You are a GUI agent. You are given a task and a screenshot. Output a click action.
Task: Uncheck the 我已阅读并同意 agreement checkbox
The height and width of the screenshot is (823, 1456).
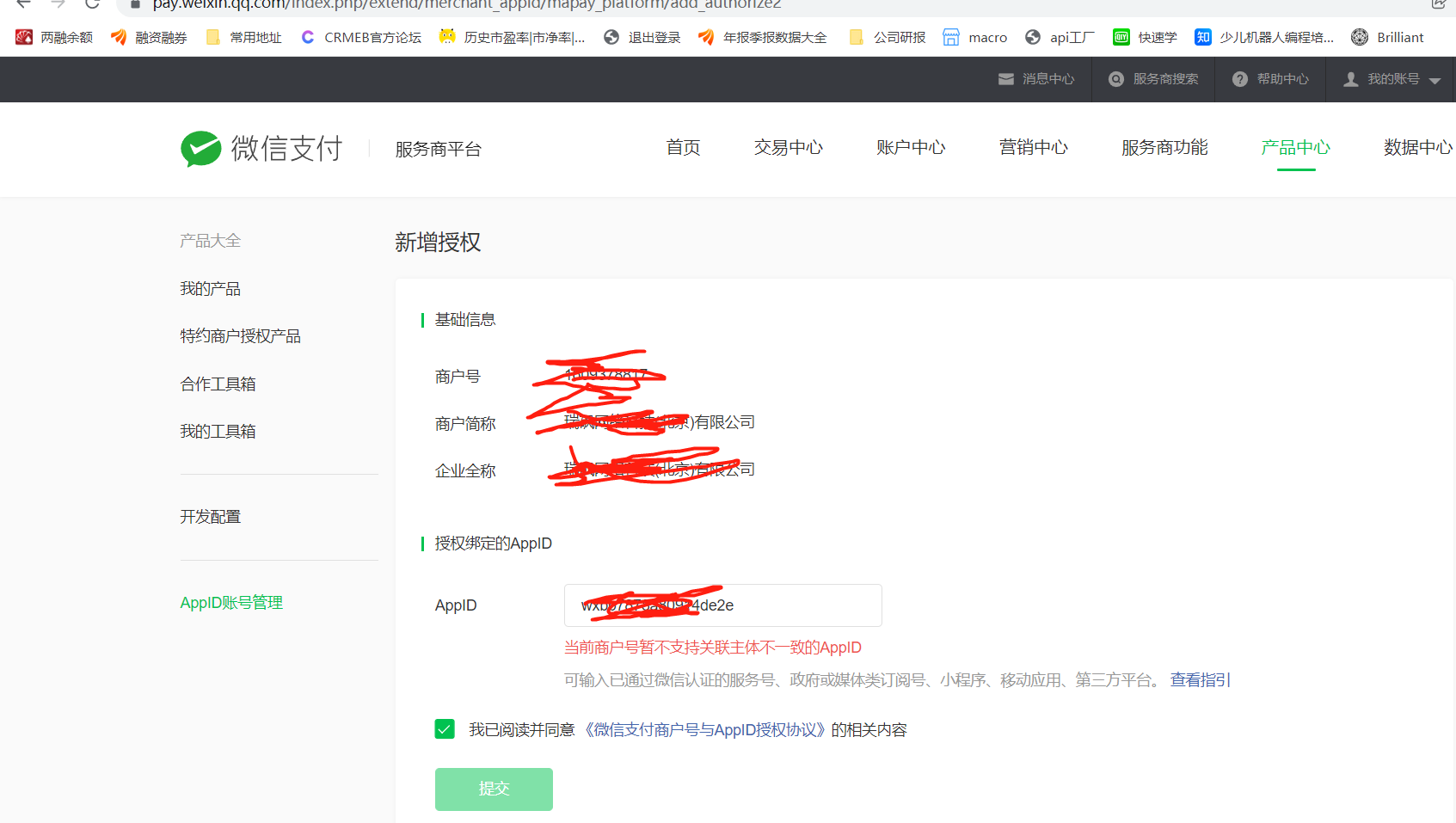(445, 729)
